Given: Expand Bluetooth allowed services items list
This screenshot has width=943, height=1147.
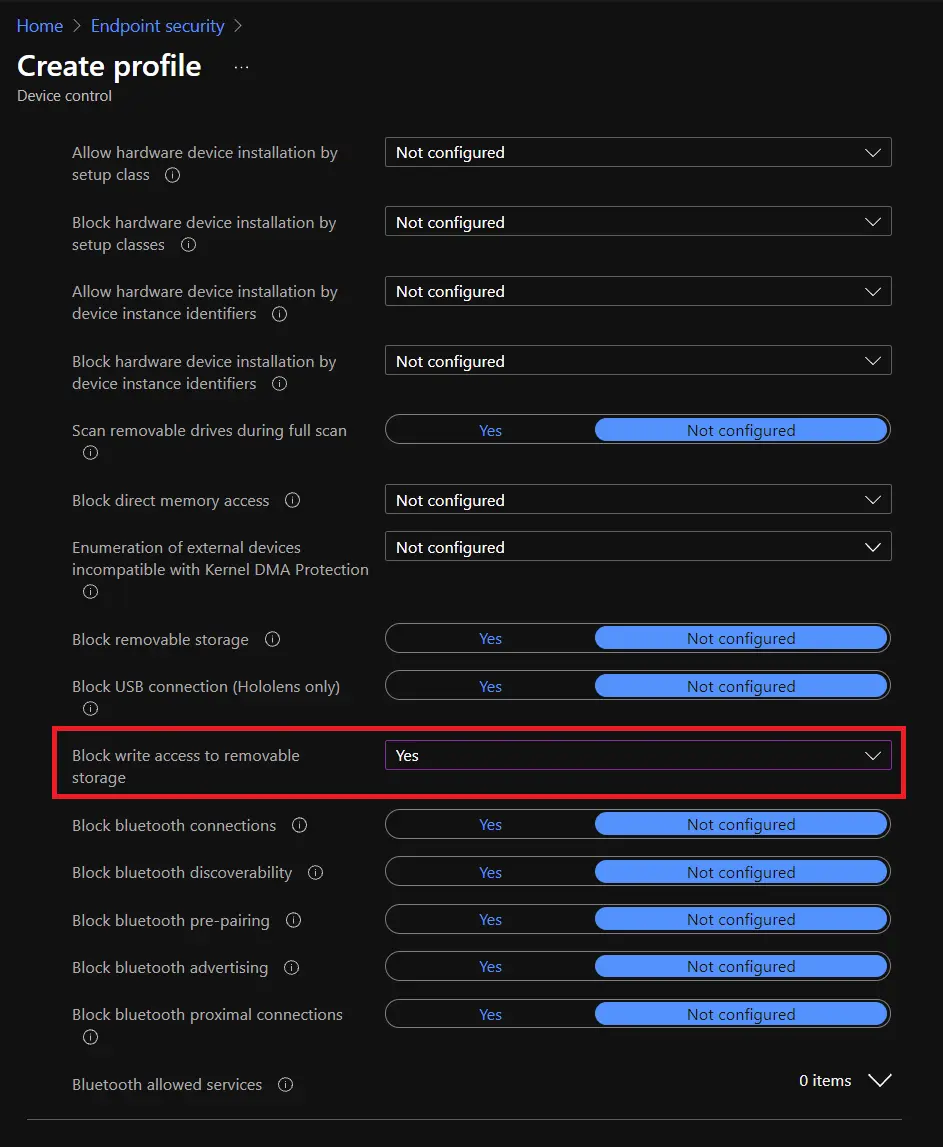Looking at the screenshot, I should pyautogui.click(x=879, y=1081).
